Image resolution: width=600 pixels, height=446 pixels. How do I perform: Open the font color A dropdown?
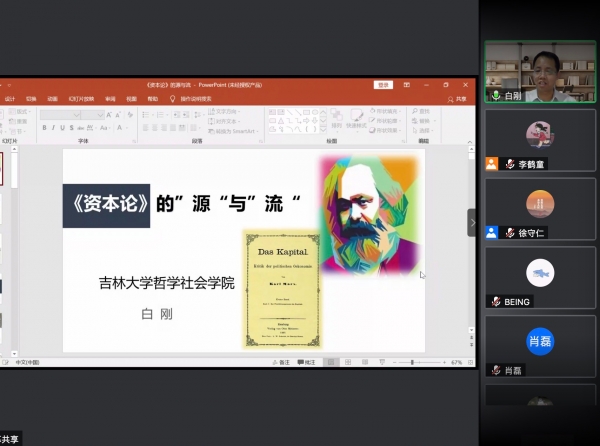coord(126,128)
